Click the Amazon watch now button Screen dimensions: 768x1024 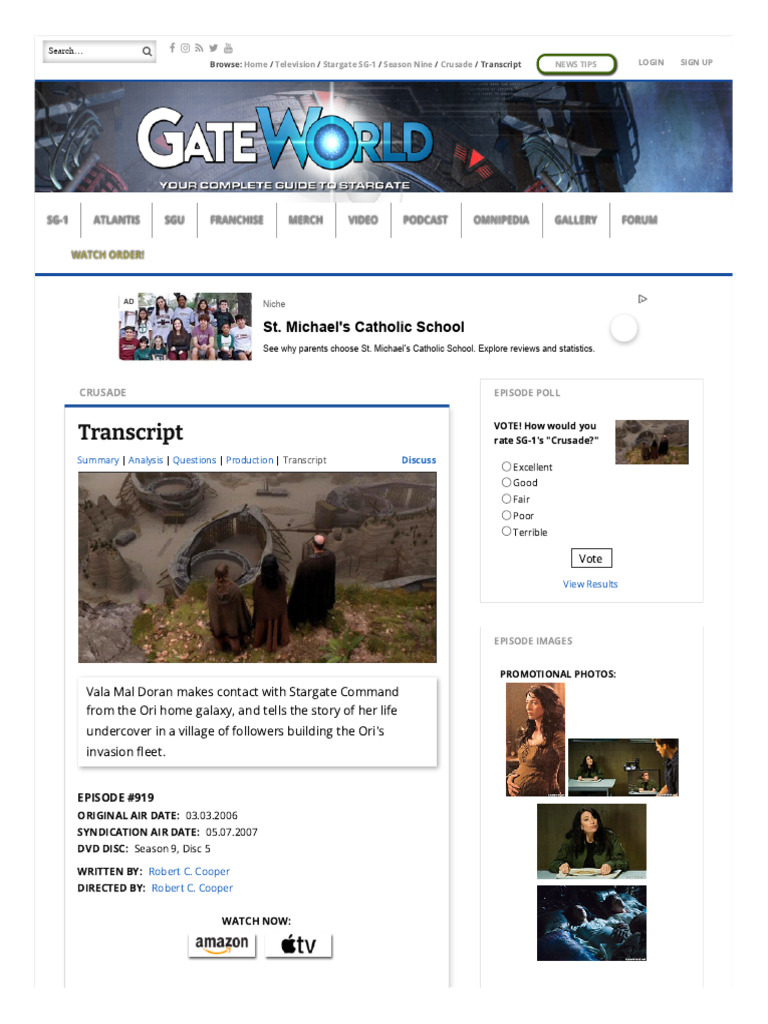[222, 944]
